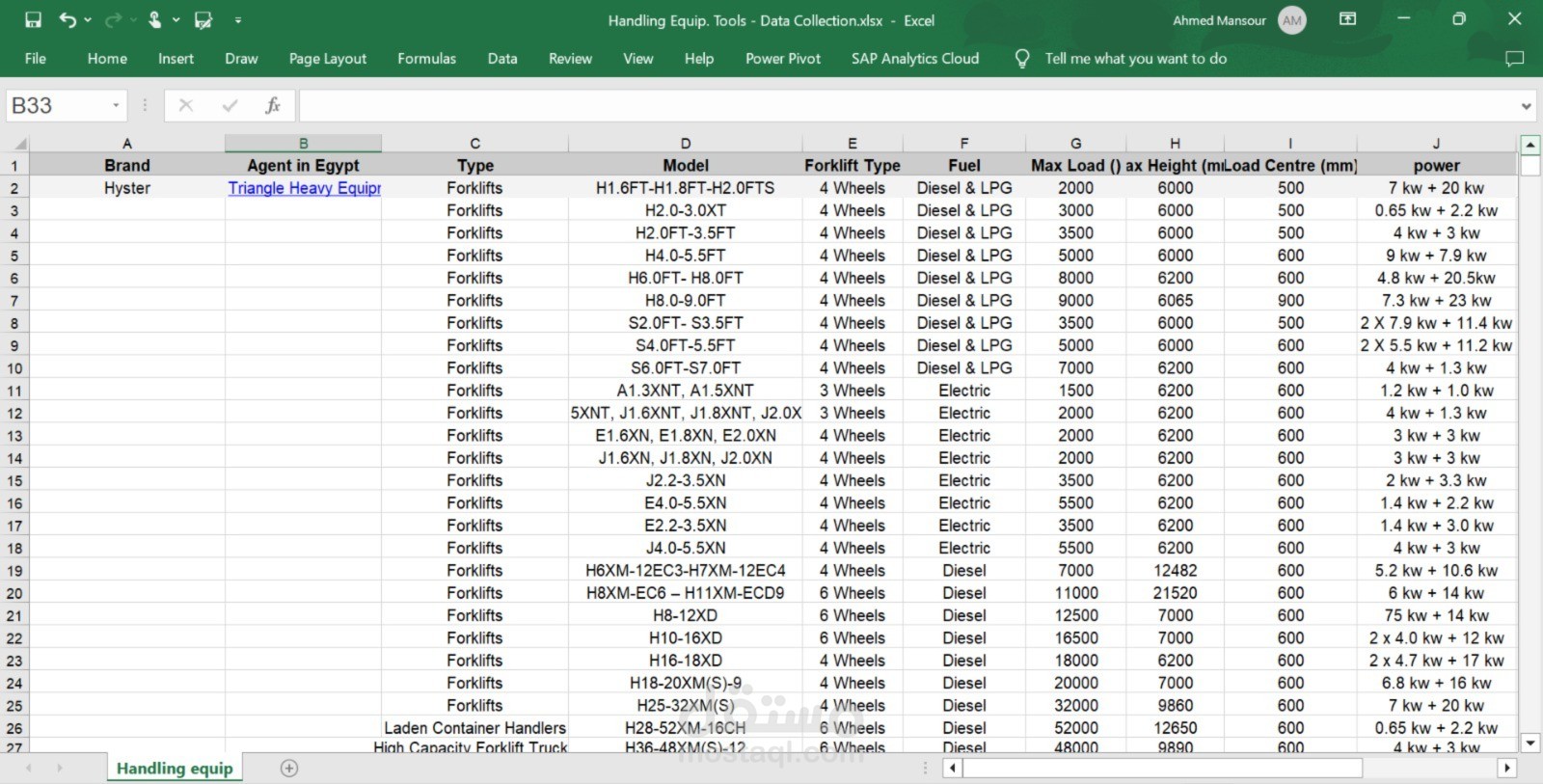Click into the formula bar input
The image size is (1543, 784).
point(907,105)
